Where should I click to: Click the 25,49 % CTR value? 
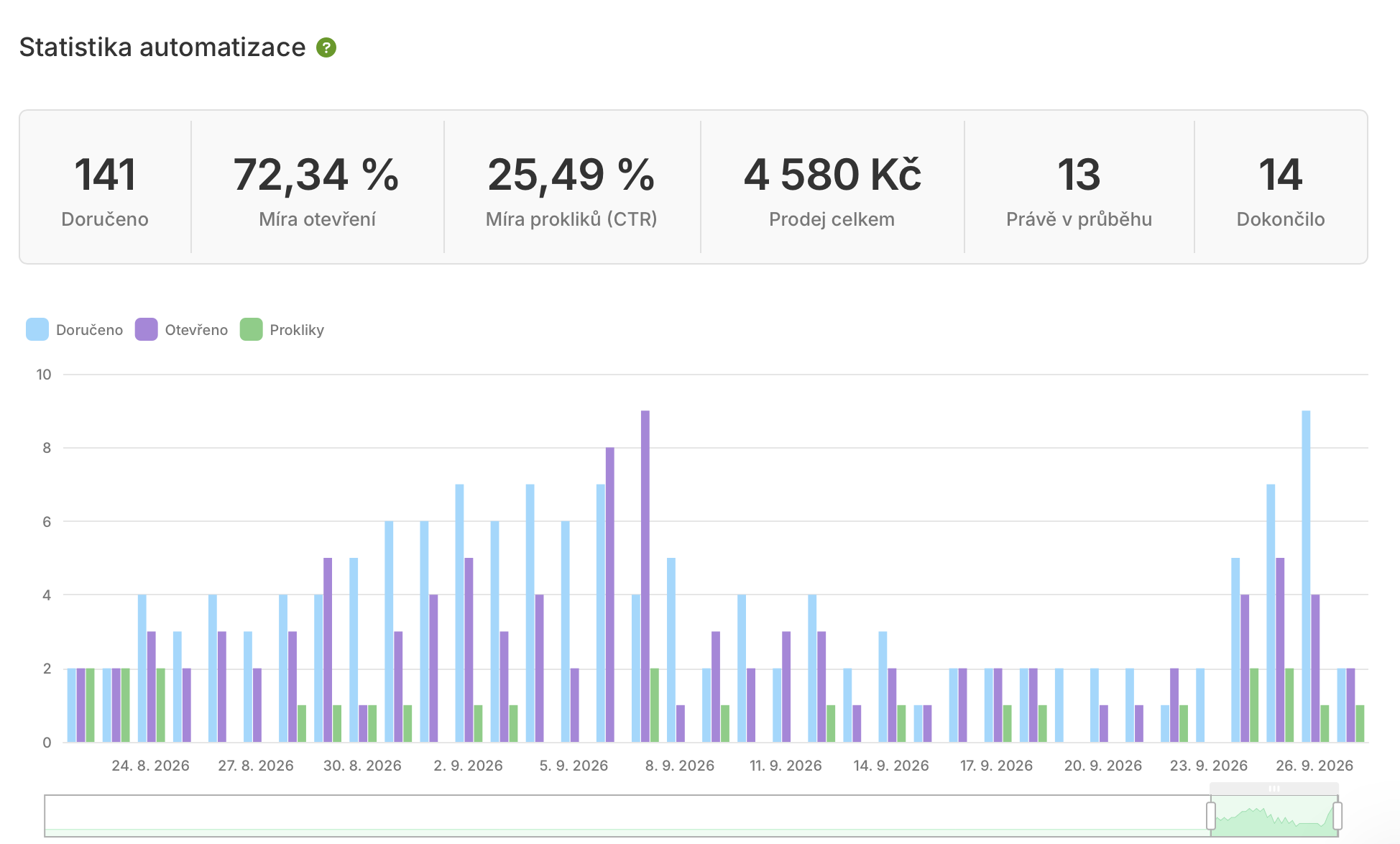[x=571, y=175]
